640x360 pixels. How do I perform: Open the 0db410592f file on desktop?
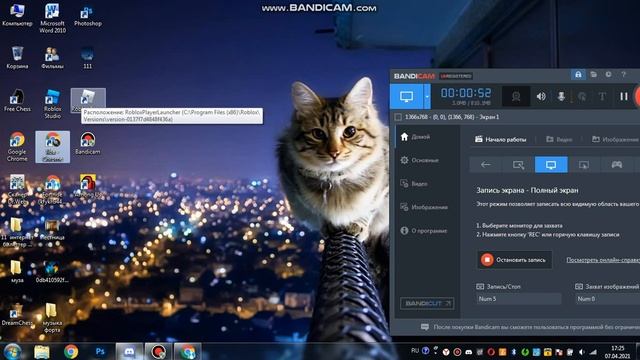point(52,272)
